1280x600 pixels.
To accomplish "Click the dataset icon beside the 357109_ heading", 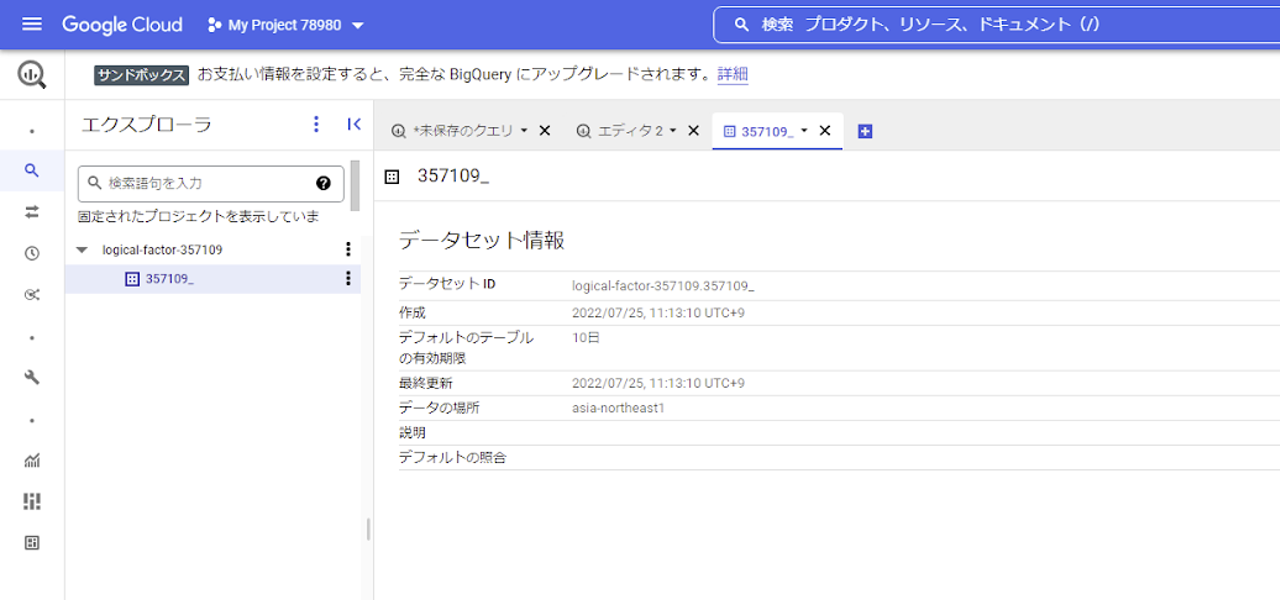I will 392,177.
